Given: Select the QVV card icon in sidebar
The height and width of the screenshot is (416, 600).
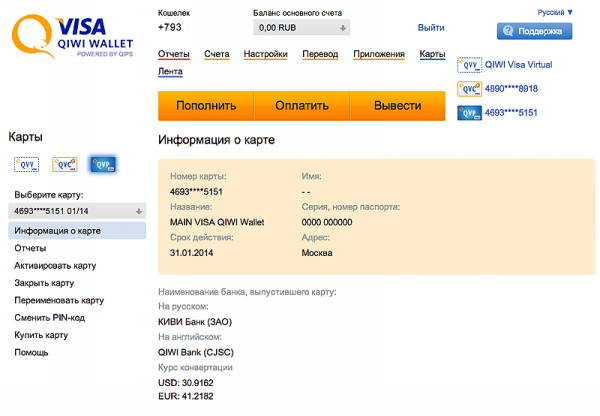Looking at the screenshot, I should 26,165.
